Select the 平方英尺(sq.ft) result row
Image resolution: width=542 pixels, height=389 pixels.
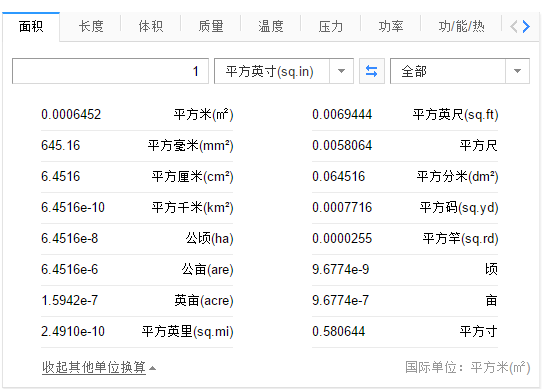pyautogui.click(x=405, y=114)
